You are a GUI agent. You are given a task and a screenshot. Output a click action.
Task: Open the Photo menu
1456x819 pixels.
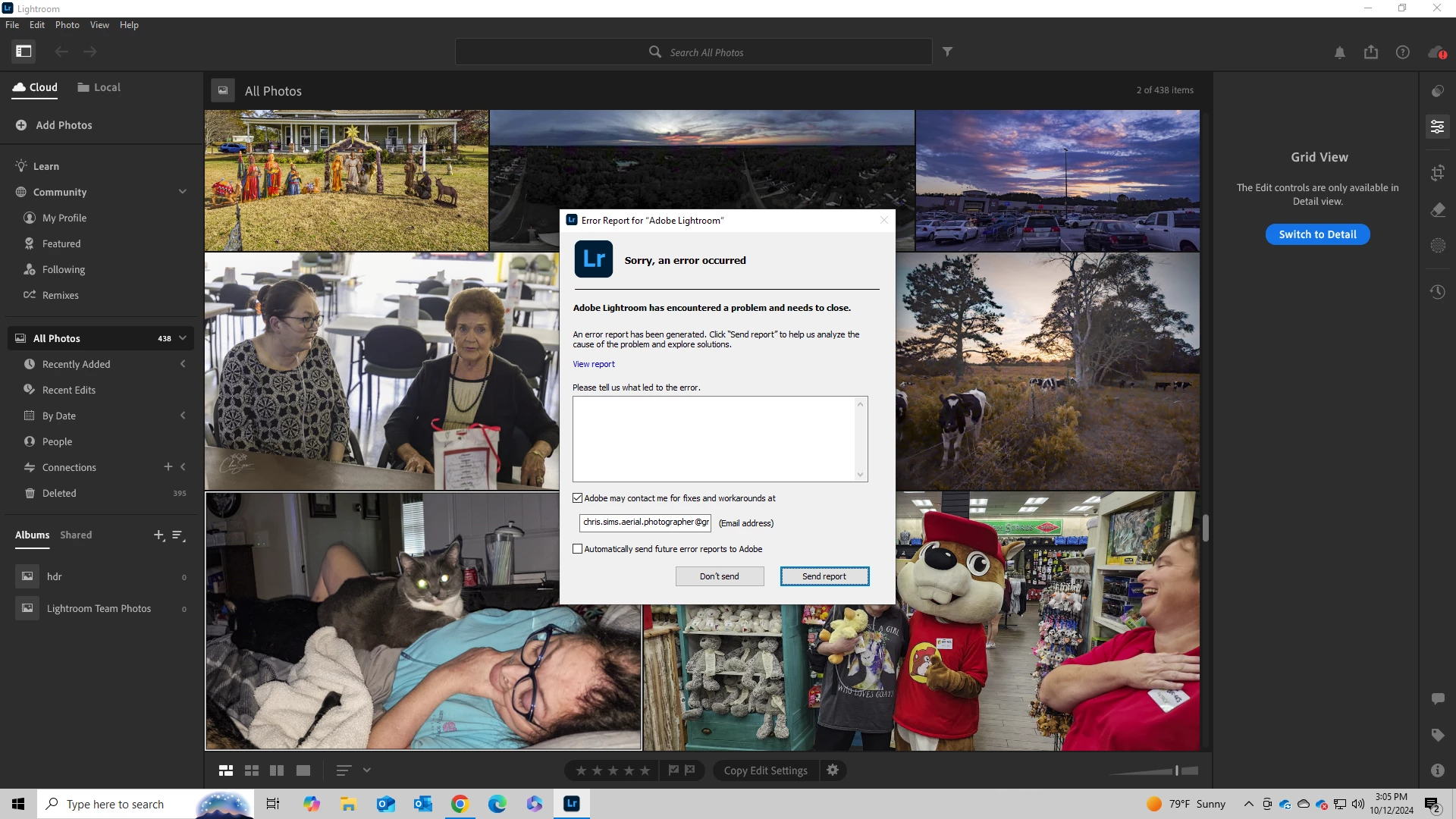click(67, 25)
